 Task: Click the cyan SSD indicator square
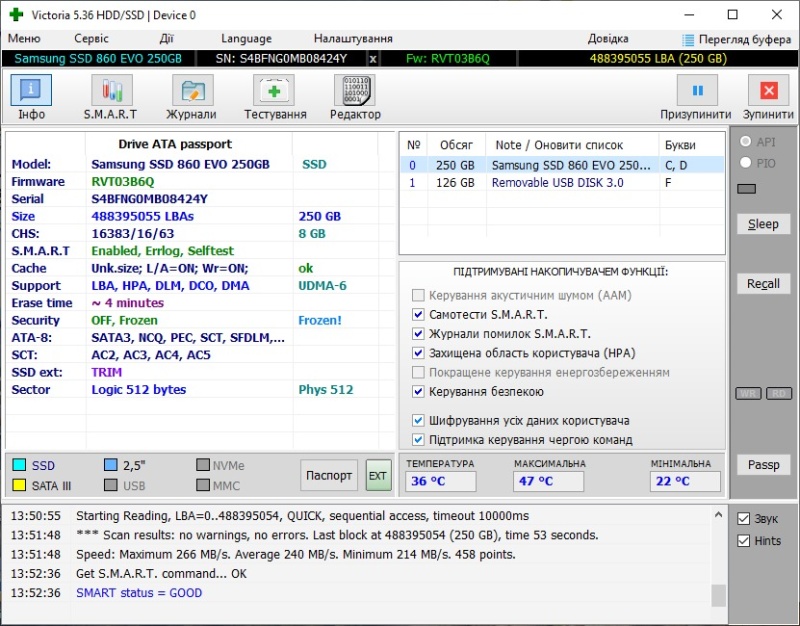pos(19,465)
